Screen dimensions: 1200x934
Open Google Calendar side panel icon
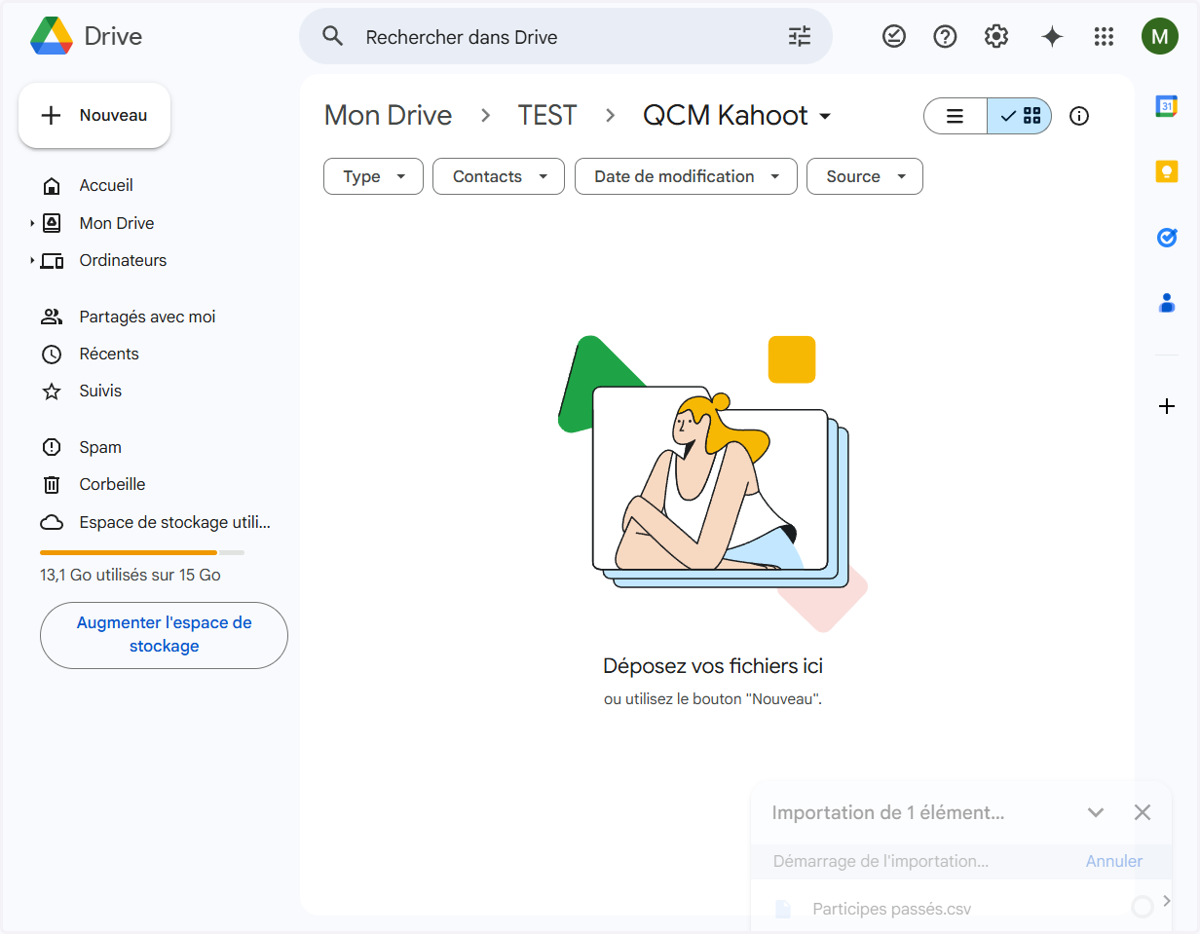click(1166, 106)
